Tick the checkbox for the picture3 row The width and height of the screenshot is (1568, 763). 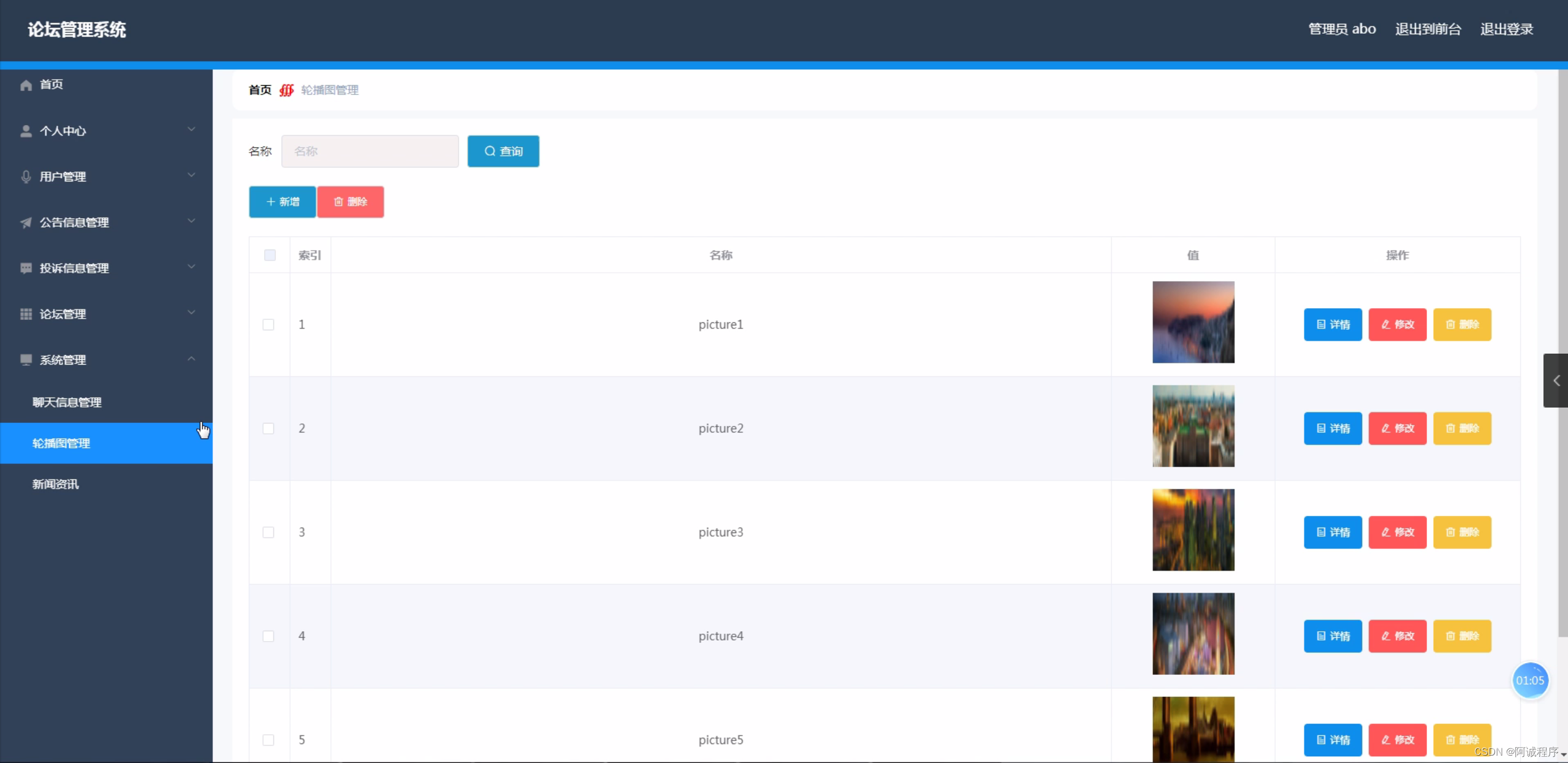(268, 532)
